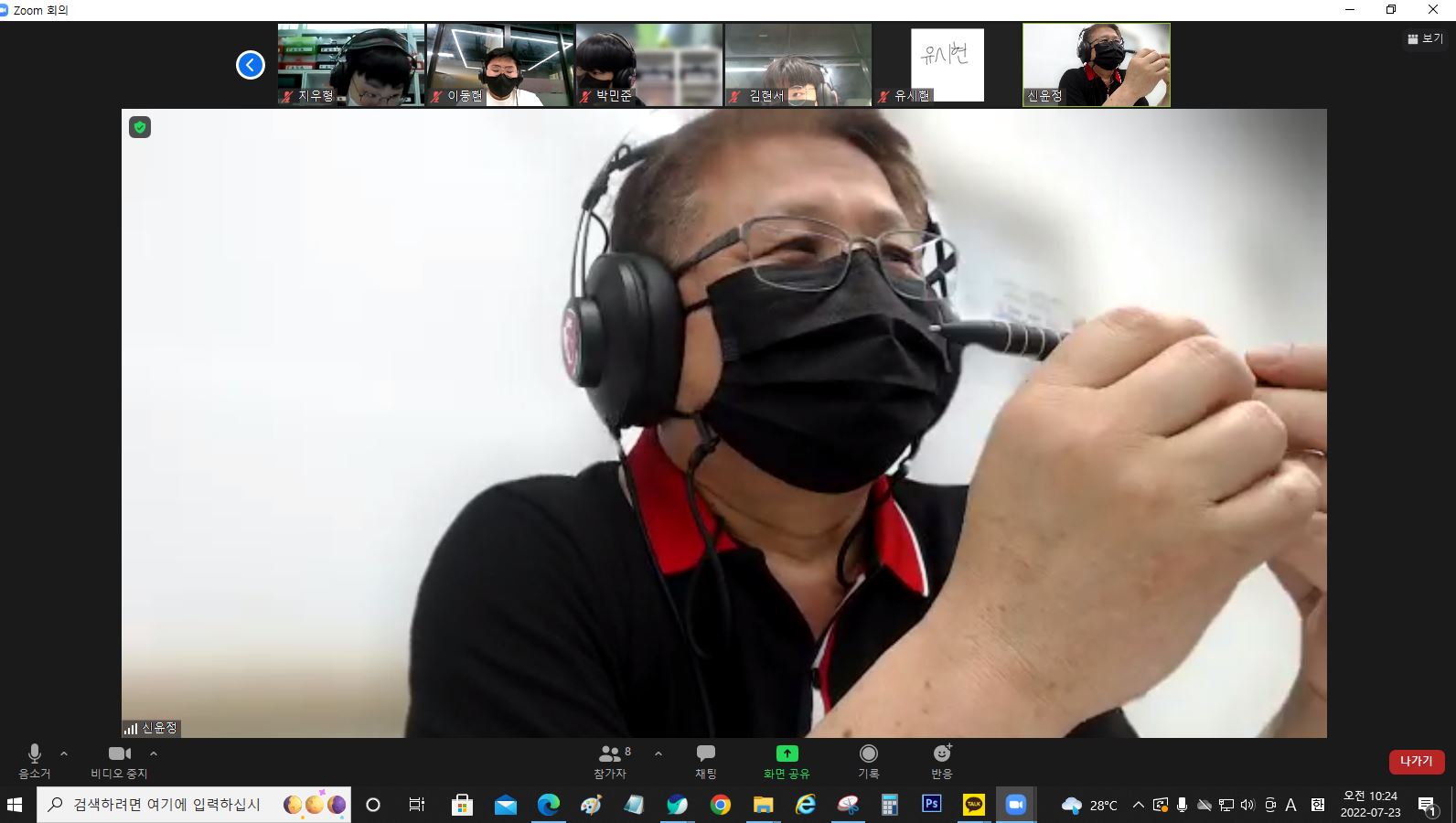
Task: Start 화면 공유 screen sharing
Action: point(787,760)
